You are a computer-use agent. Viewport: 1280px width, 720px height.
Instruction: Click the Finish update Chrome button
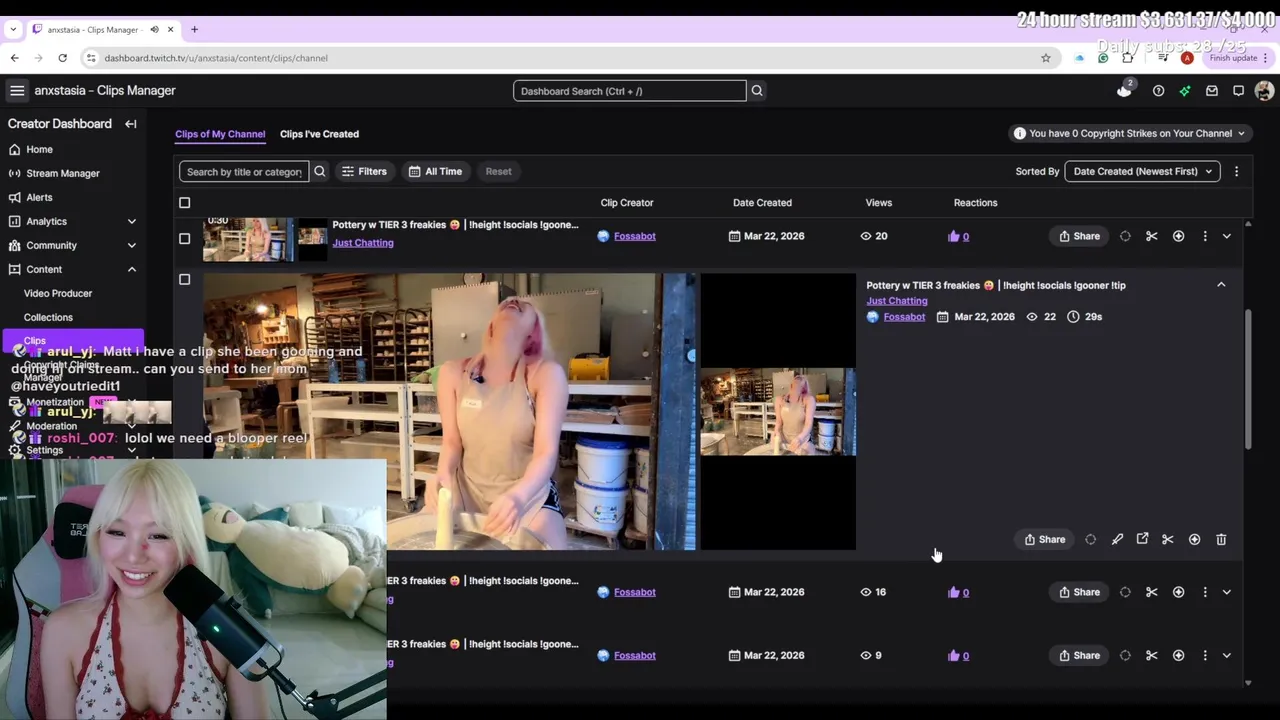click(x=1239, y=58)
